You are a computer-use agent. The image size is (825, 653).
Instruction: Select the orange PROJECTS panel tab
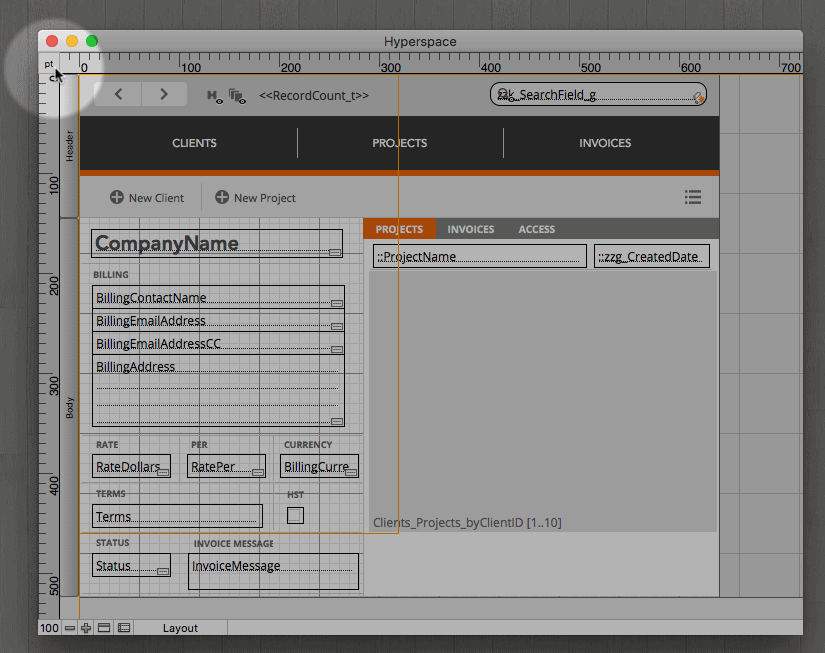[x=399, y=229]
